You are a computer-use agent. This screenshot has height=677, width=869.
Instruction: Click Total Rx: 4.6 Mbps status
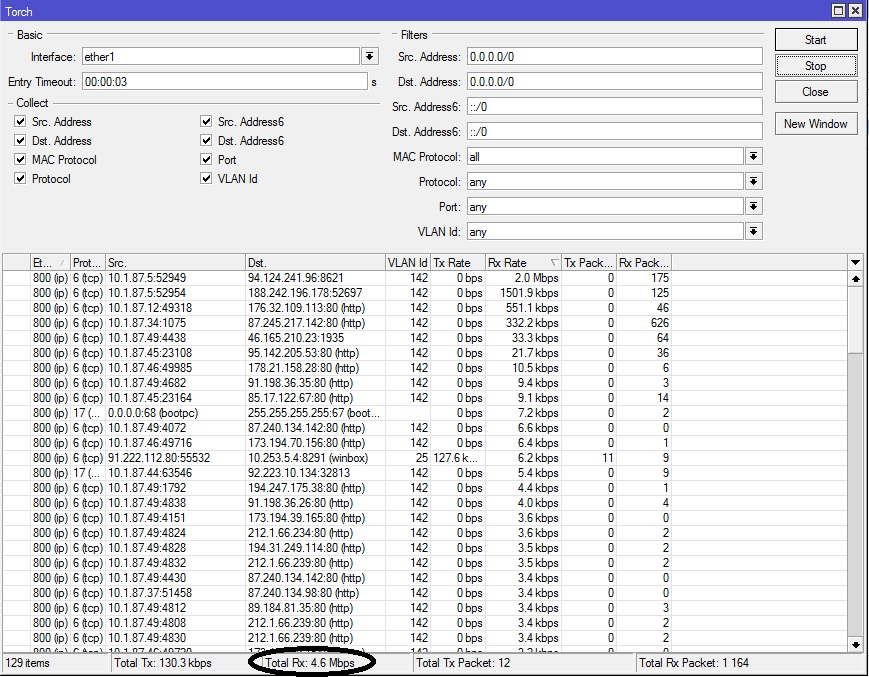pos(310,663)
